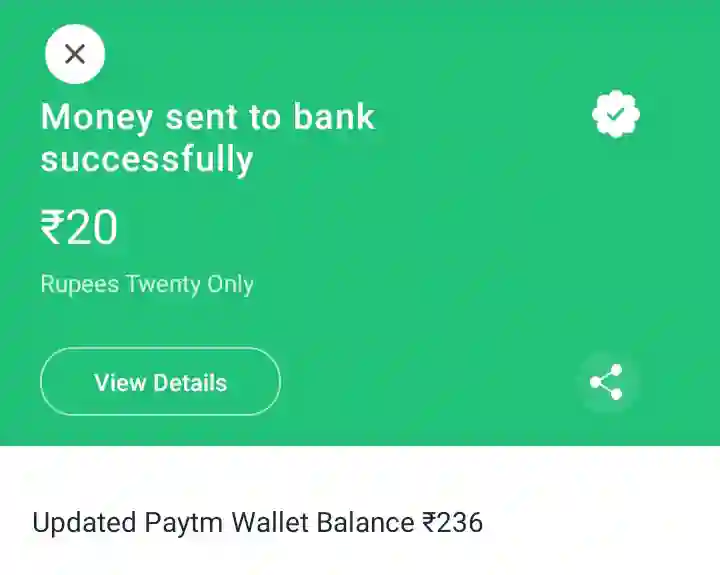Share this transaction receipt
Screen dimensions: 720x575
pos(606,382)
